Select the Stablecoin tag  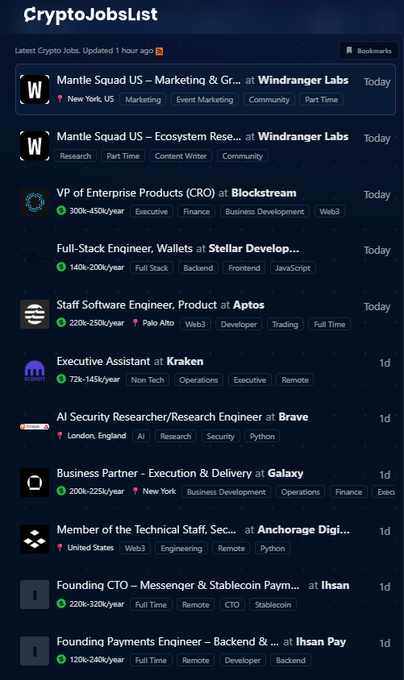pos(273,604)
